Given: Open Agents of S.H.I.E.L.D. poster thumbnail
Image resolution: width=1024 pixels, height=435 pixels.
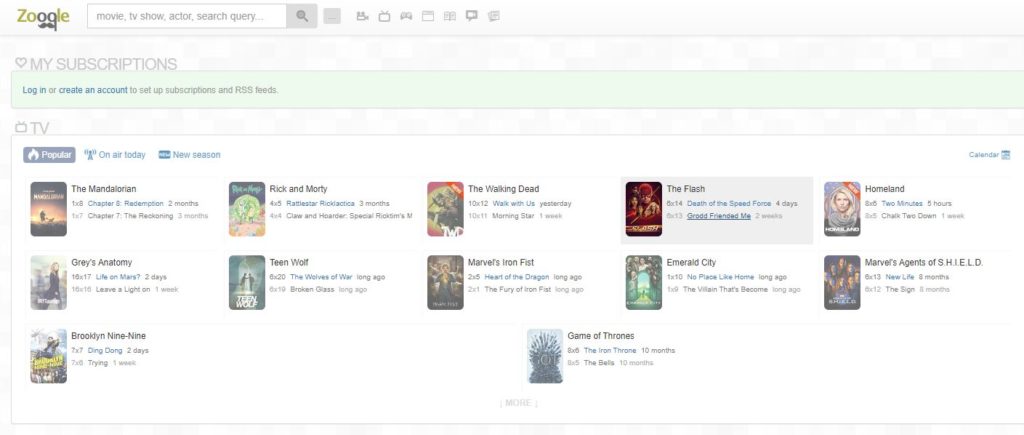Looking at the screenshot, I should [x=842, y=282].
